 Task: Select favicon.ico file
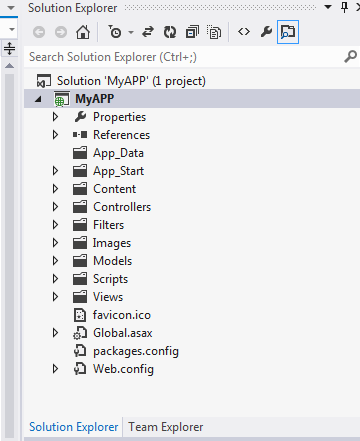click(x=122, y=315)
